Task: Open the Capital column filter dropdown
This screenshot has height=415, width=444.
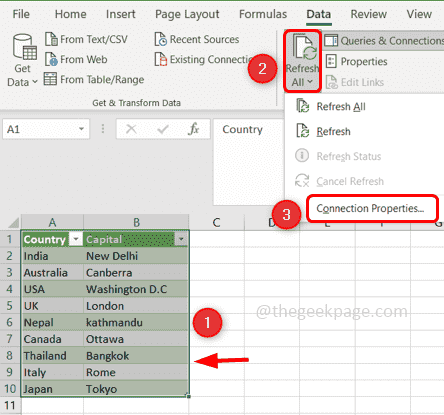Action: point(181,239)
